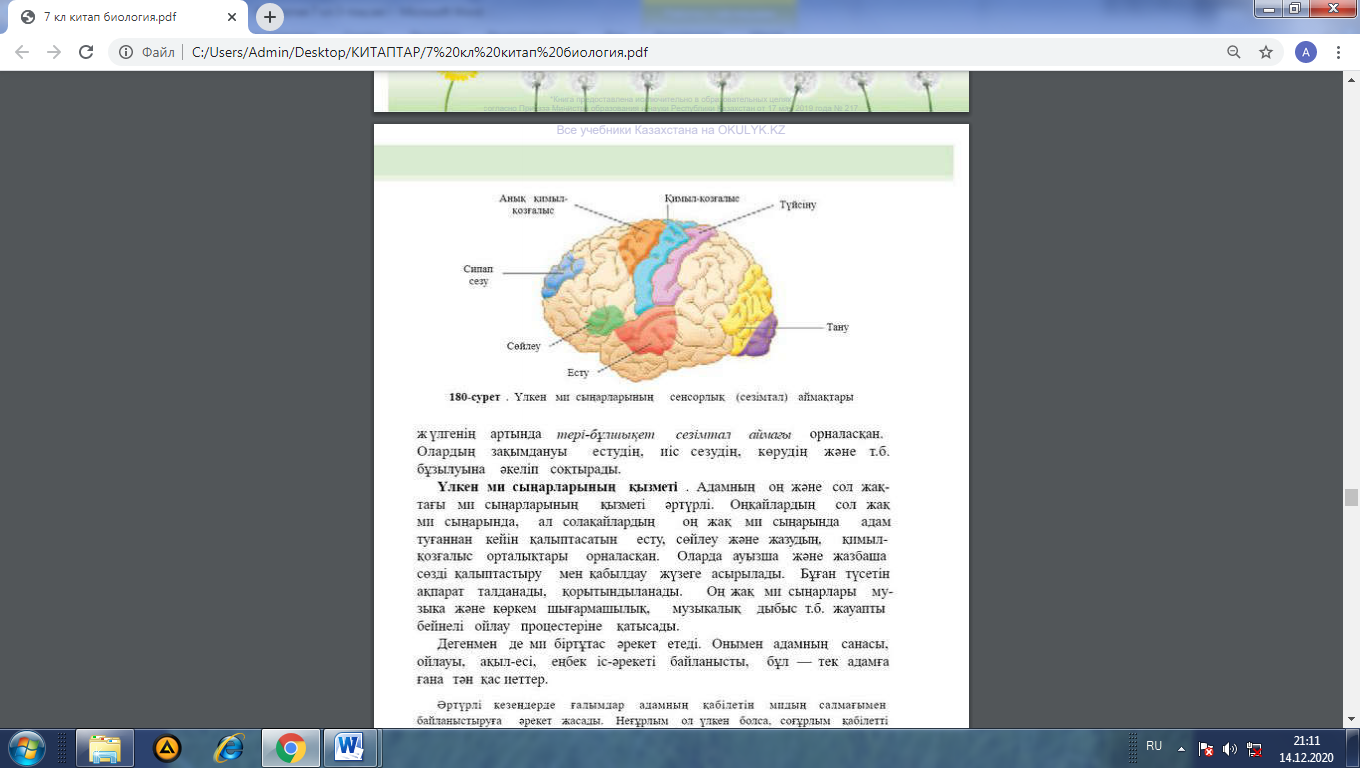The image size is (1360, 768).
Task: Click the Windows Start button
Action: point(25,748)
